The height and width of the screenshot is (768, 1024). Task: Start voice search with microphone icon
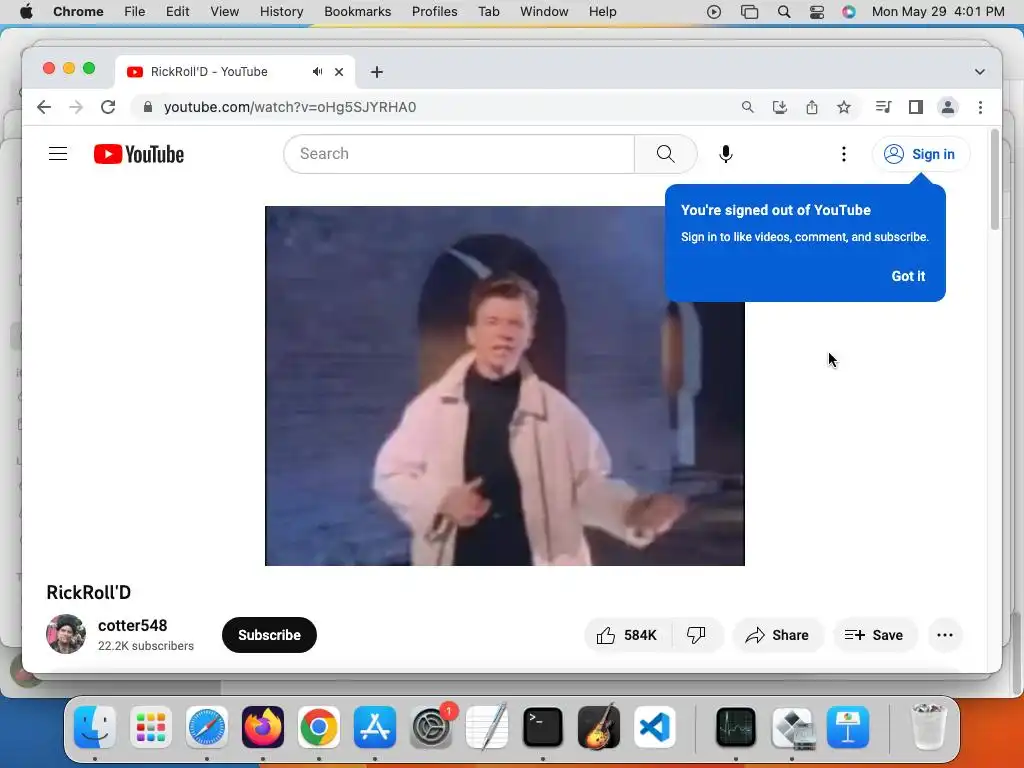pyautogui.click(x=726, y=154)
